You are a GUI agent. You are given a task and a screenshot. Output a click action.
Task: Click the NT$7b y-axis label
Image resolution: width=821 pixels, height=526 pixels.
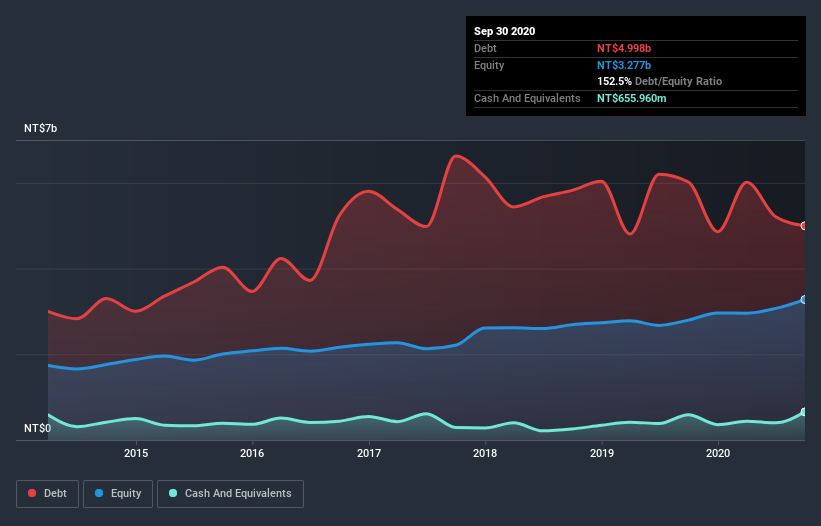click(40, 128)
